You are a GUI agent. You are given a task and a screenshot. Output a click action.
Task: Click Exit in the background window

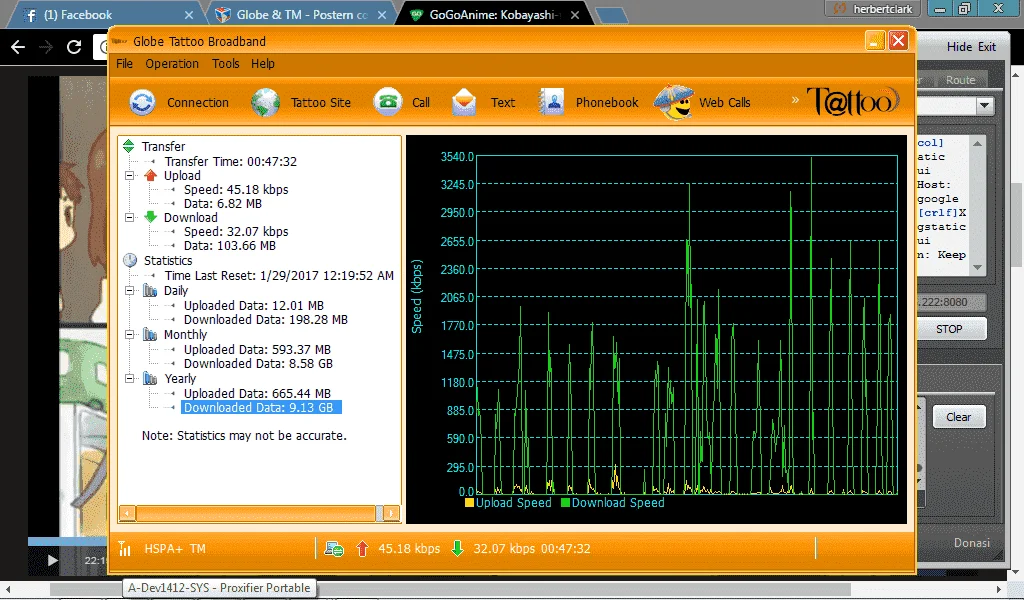[987, 46]
